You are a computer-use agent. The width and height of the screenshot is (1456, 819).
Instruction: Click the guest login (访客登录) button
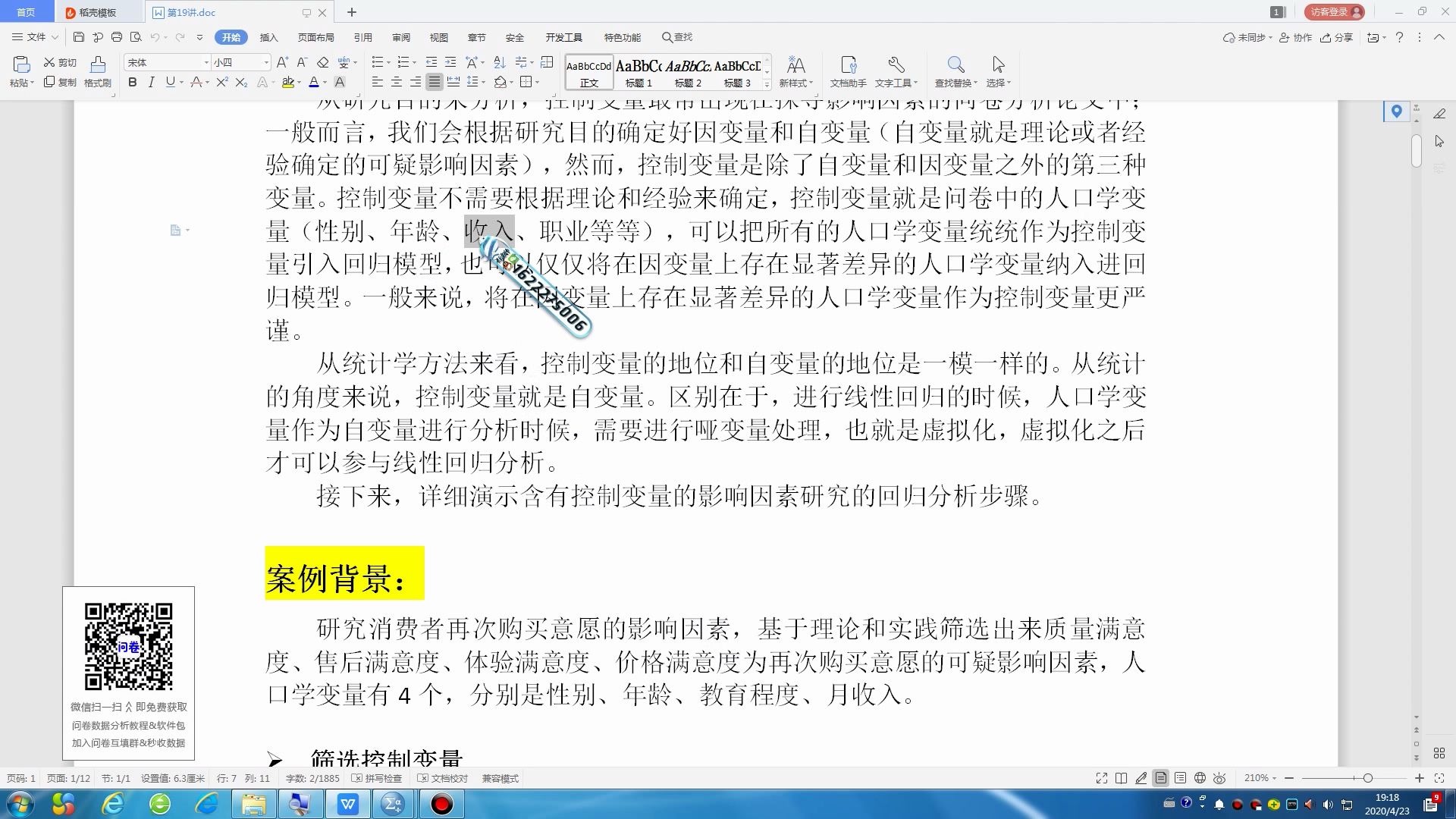click(x=1335, y=12)
